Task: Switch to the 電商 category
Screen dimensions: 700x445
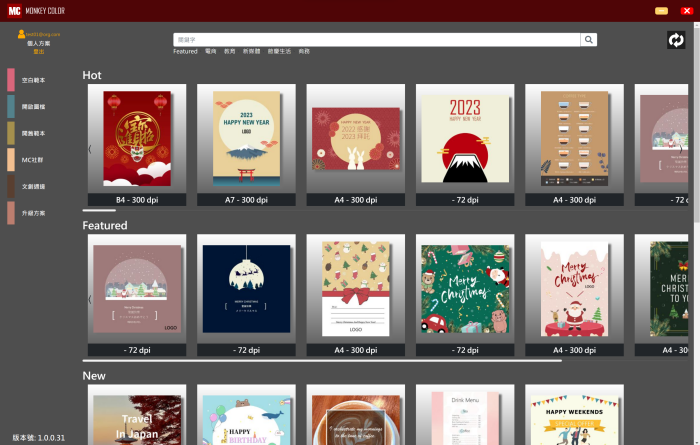Action: tap(210, 51)
